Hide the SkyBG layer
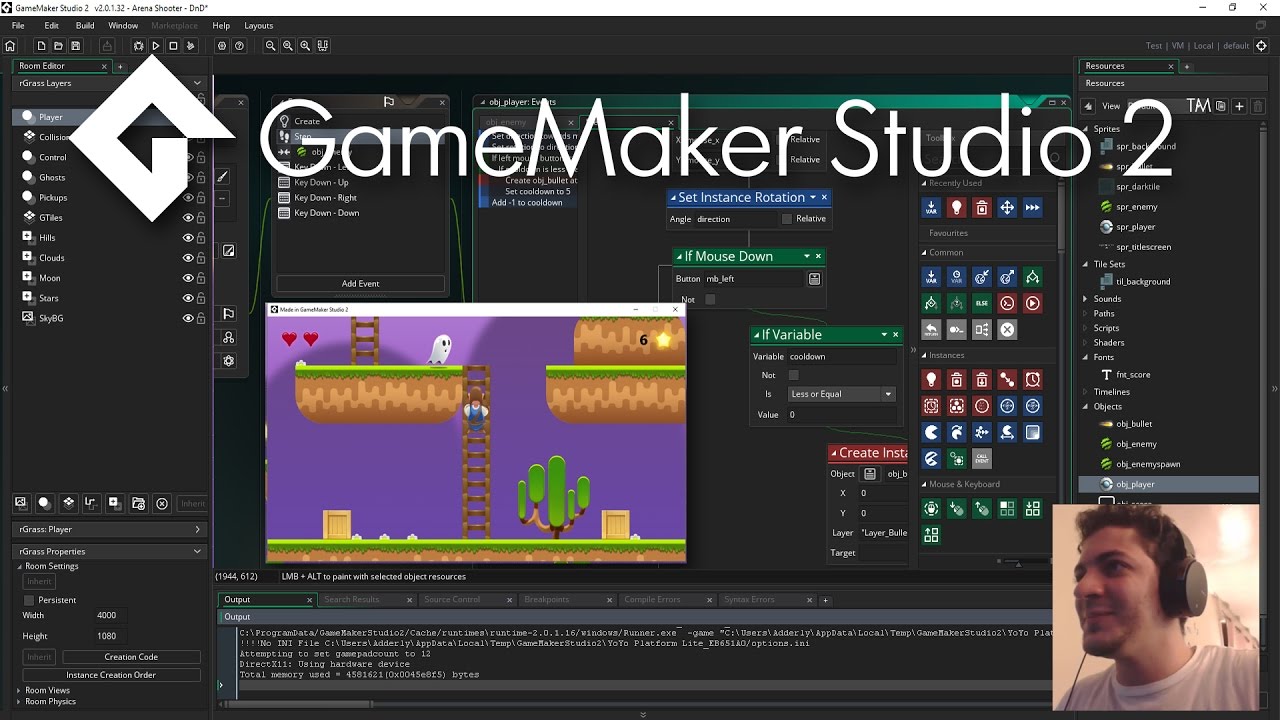1280x720 pixels. coord(188,318)
